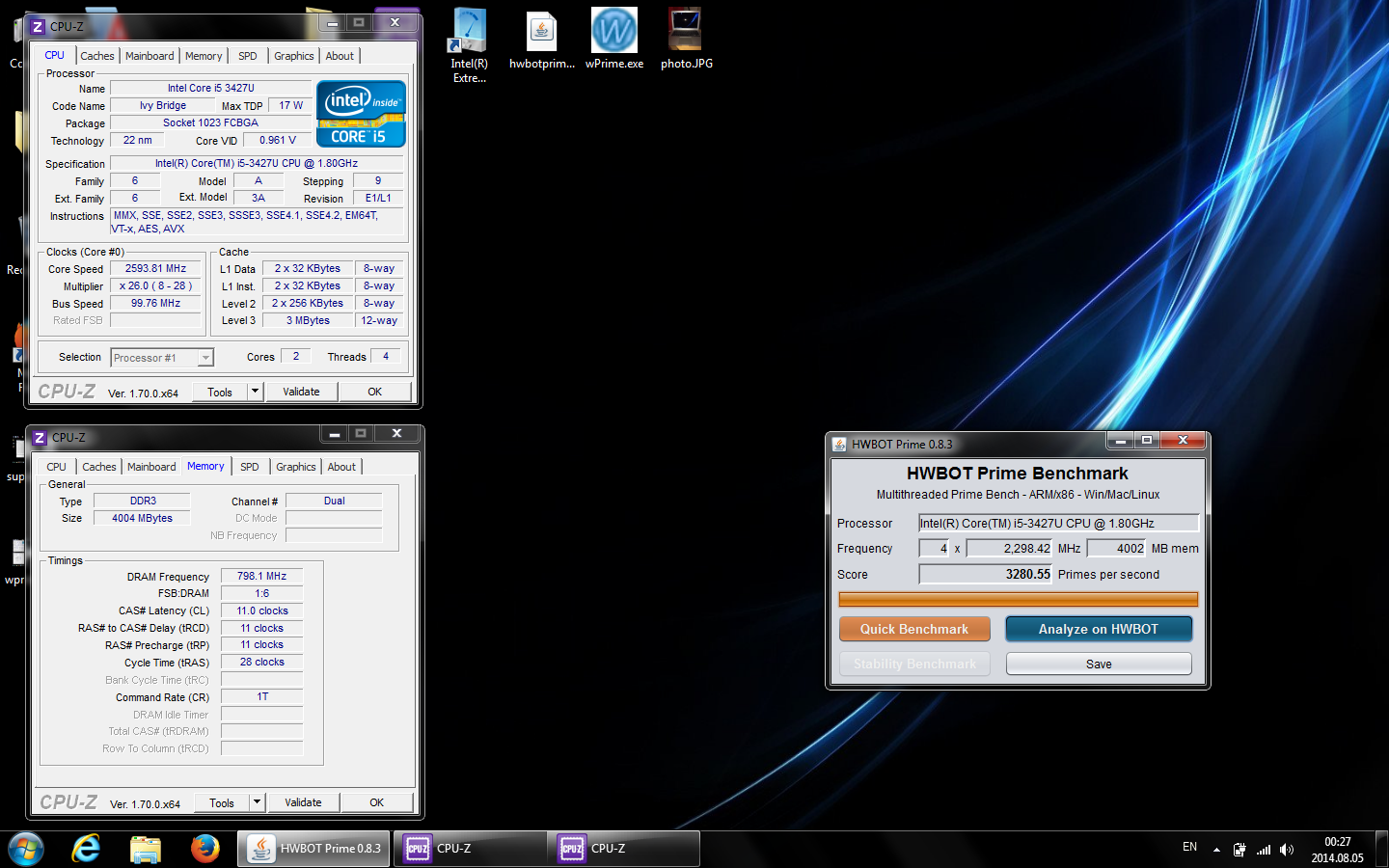Viewport: 1389px width, 868px height.
Task: Open photo.JPG desktop icon
Action: click(686, 39)
